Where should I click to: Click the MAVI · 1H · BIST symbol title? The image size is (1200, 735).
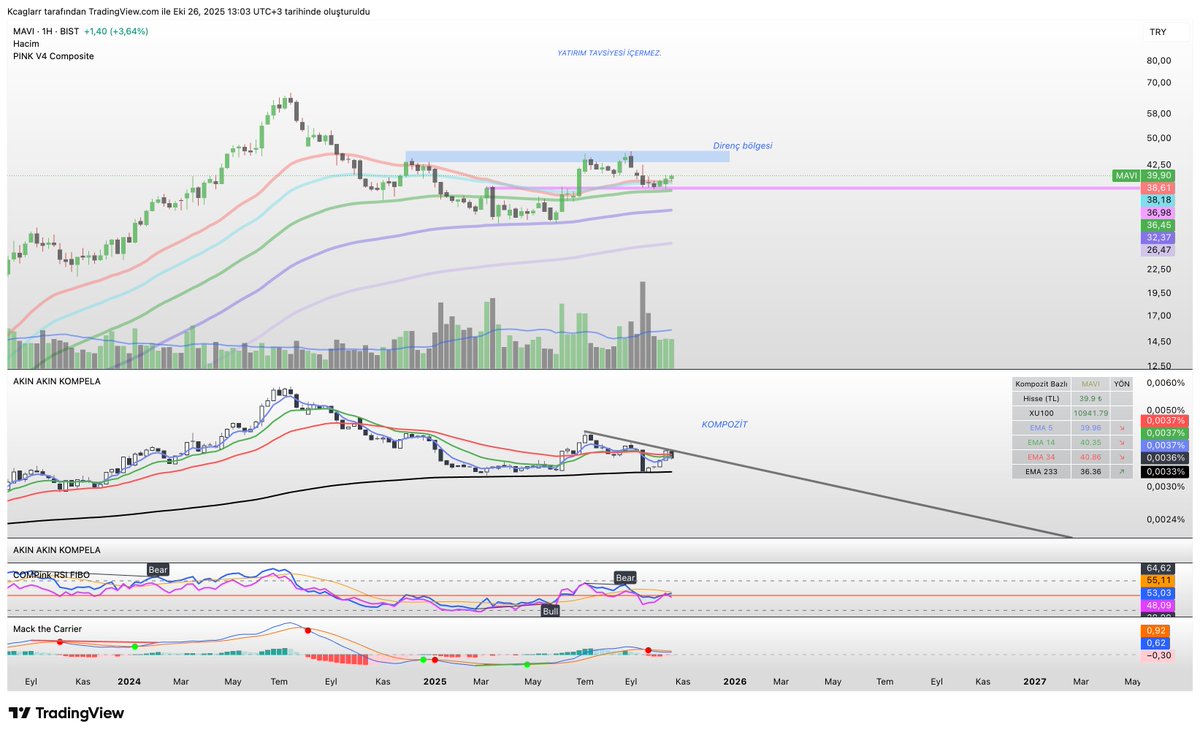(x=46, y=31)
